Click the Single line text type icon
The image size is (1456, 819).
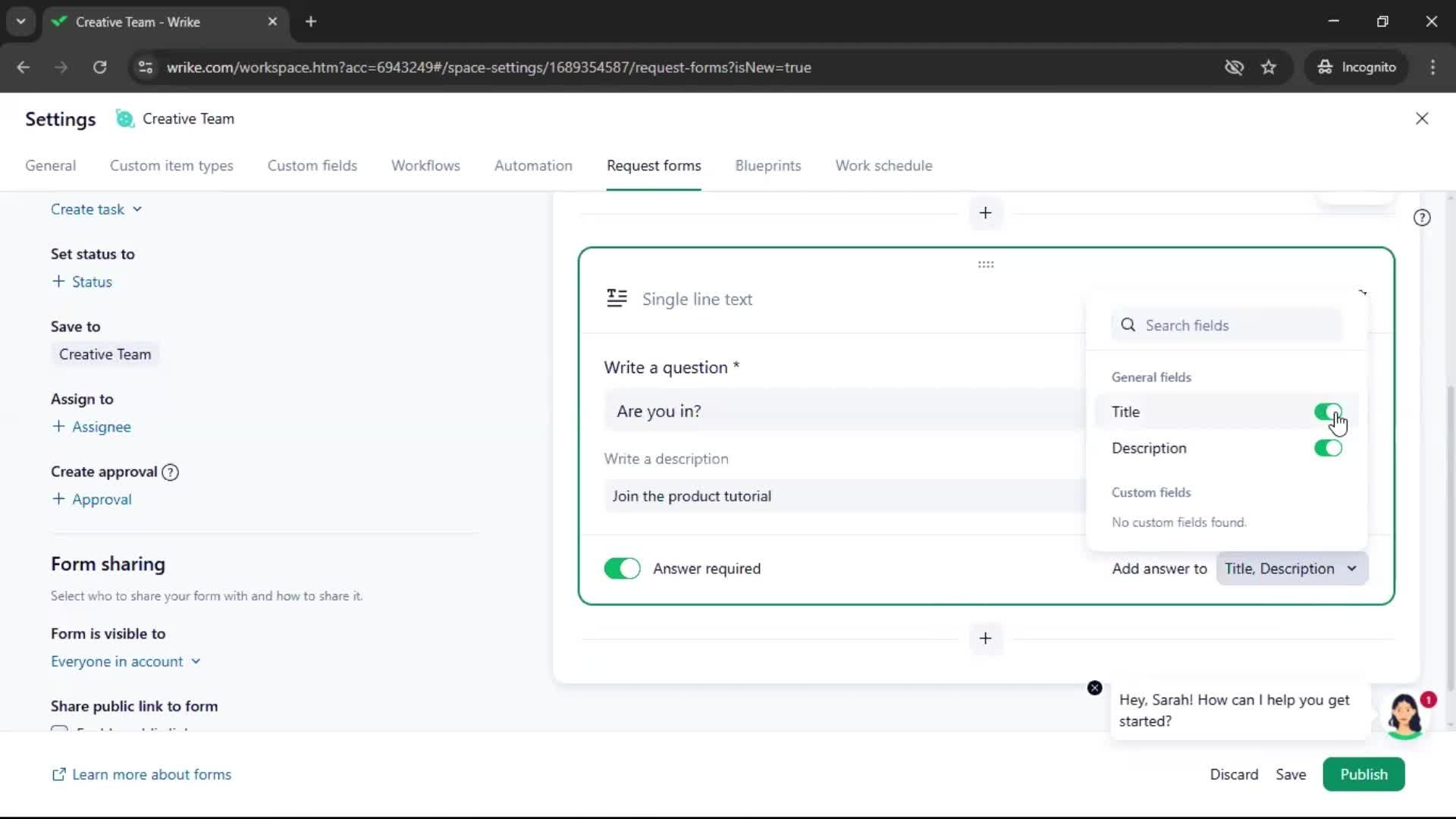coord(617,299)
